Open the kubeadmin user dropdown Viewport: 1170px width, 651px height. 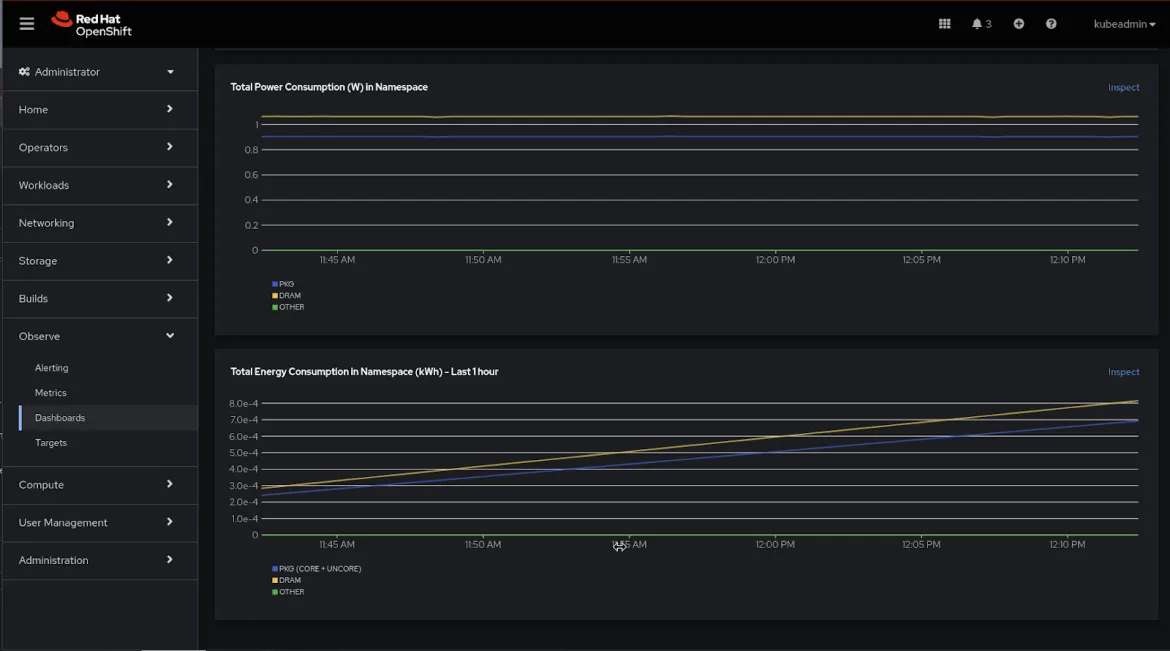pyautogui.click(x=1120, y=23)
